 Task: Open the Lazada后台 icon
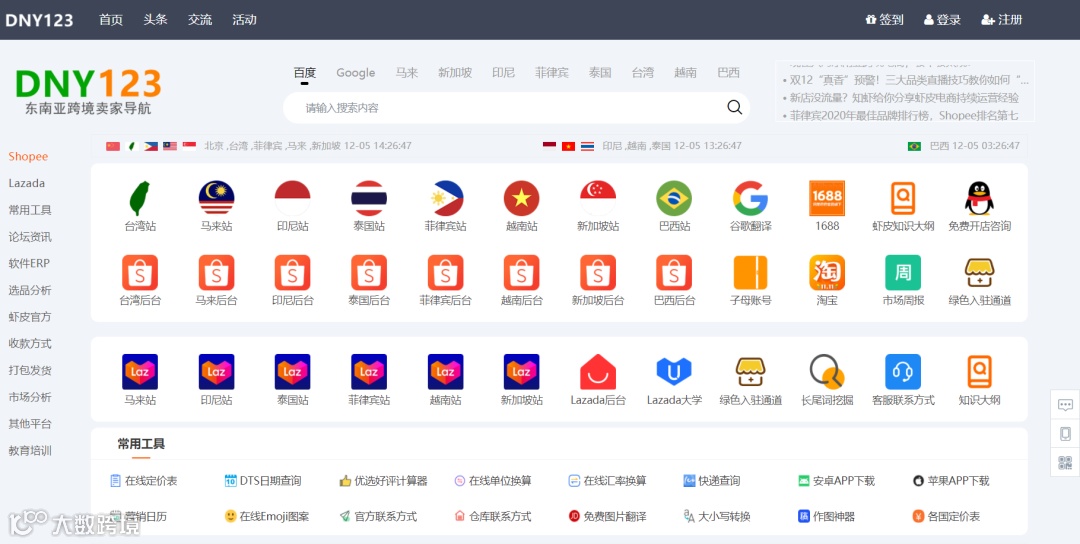[x=598, y=372]
